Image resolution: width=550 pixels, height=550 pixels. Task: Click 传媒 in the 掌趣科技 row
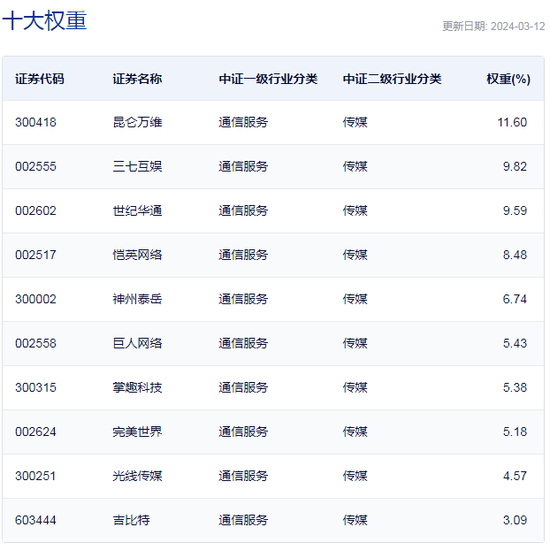click(x=355, y=388)
